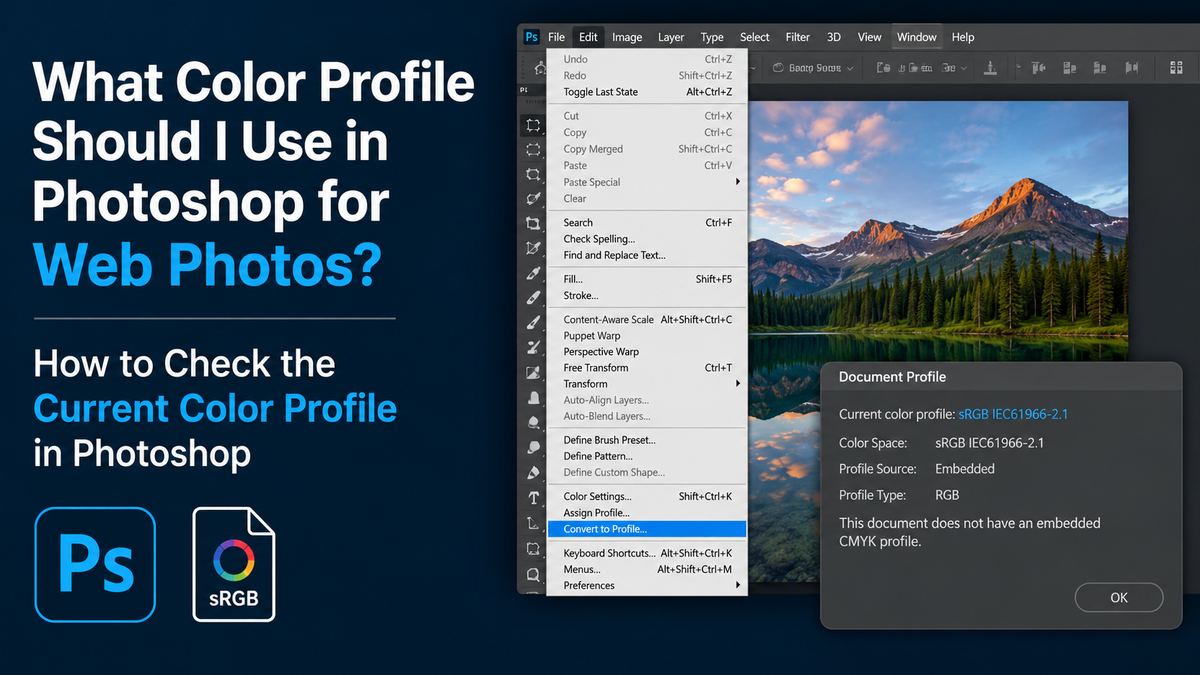Viewport: 1200px width, 675px height.
Task: Click the sRGB file icon graphic
Action: 234,565
